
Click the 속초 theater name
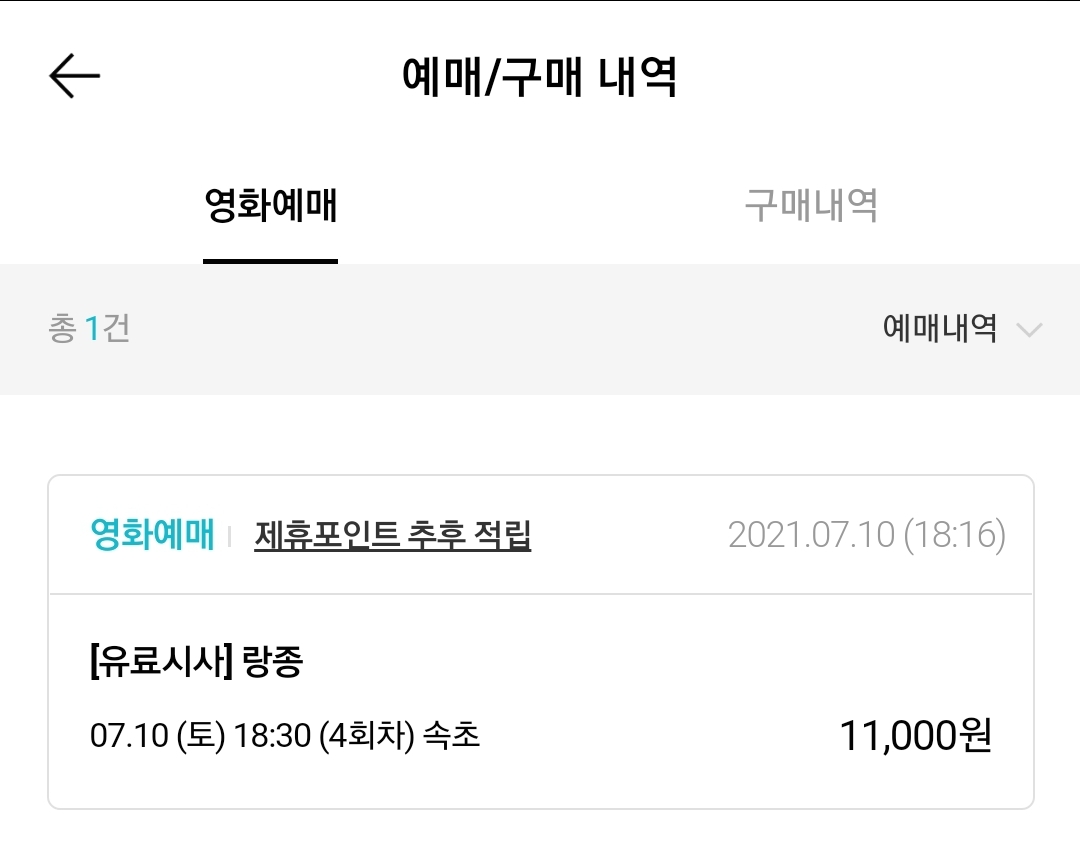click(x=452, y=737)
